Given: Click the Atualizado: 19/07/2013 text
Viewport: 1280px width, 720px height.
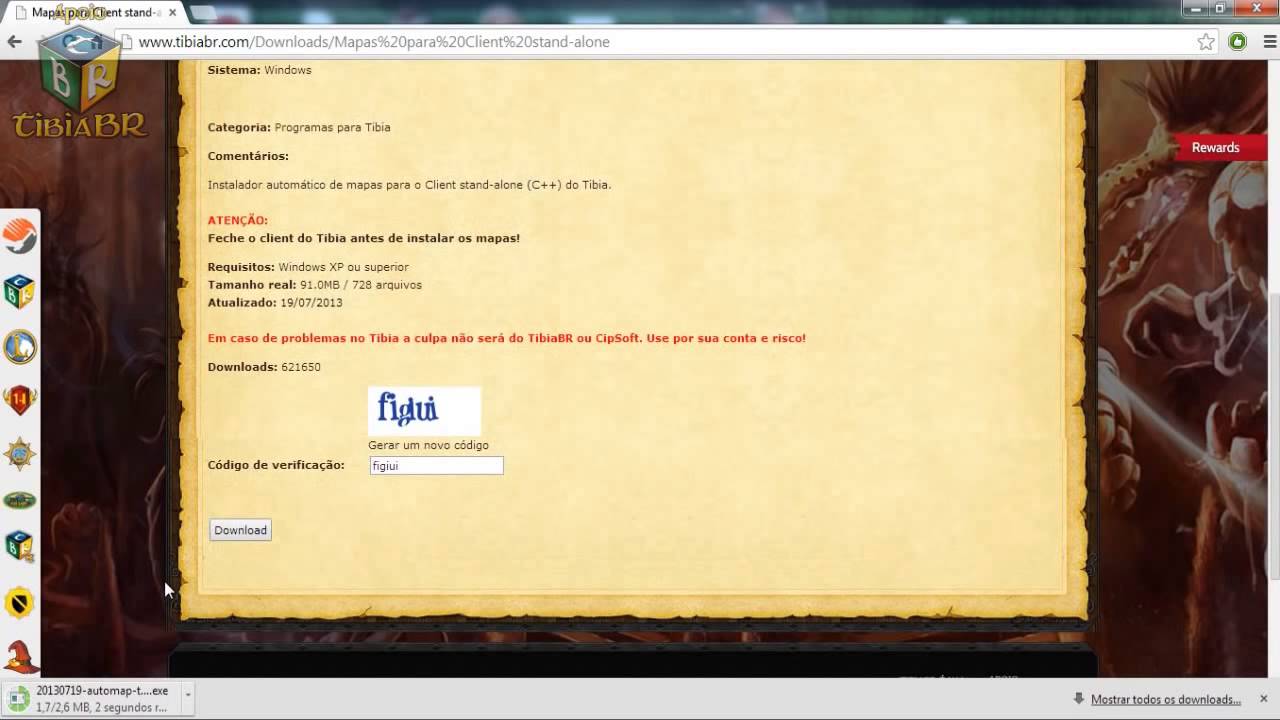Looking at the screenshot, I should pyautogui.click(x=275, y=302).
